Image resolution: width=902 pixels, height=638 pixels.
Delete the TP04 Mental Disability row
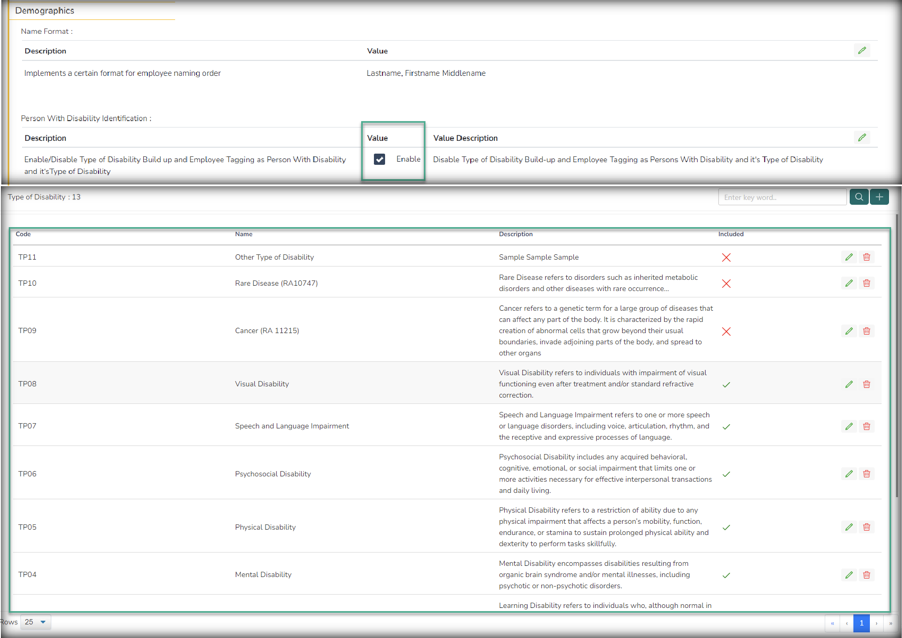click(x=866, y=575)
